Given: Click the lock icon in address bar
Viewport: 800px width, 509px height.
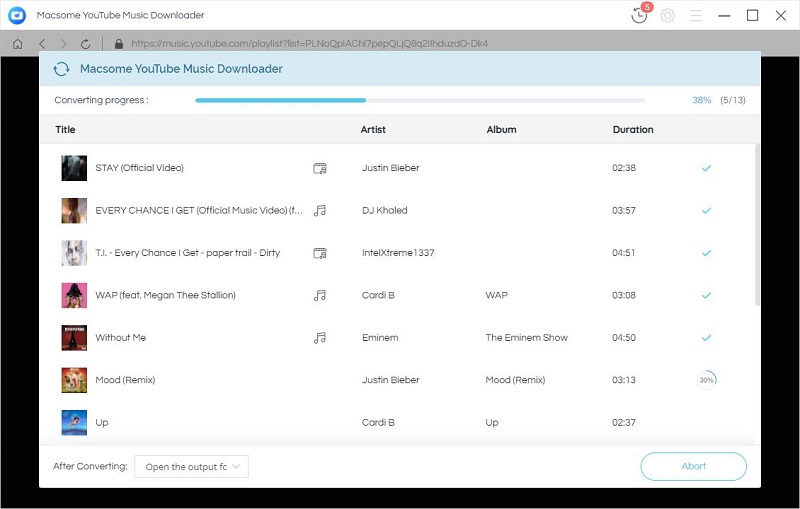Looking at the screenshot, I should pos(119,44).
